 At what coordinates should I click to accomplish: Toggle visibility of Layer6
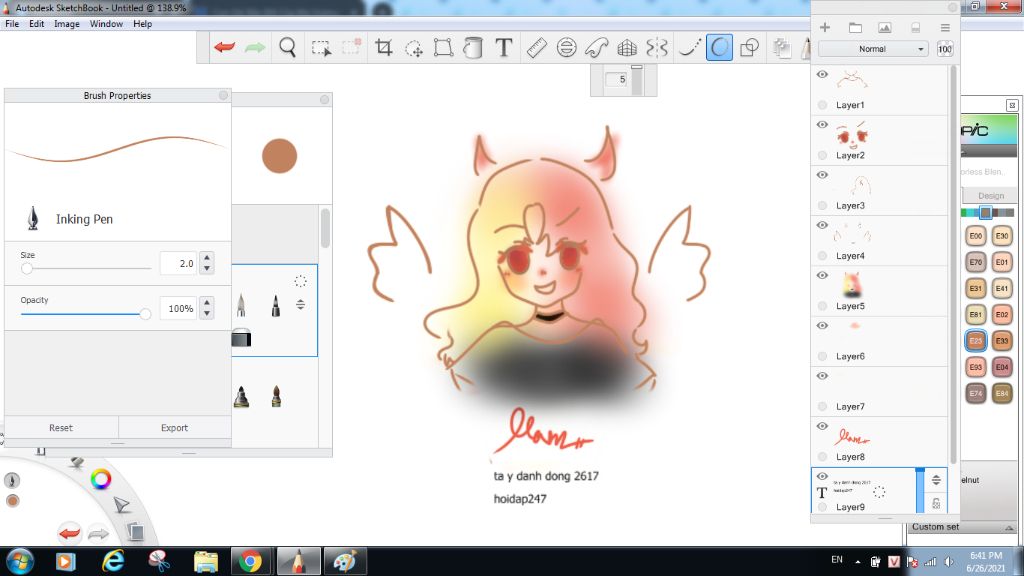[x=822, y=326]
